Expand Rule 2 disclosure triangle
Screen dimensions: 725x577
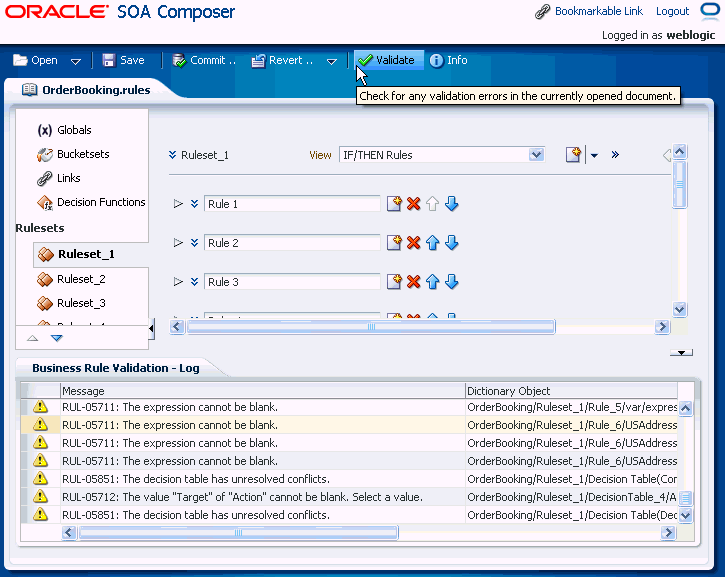click(x=178, y=242)
